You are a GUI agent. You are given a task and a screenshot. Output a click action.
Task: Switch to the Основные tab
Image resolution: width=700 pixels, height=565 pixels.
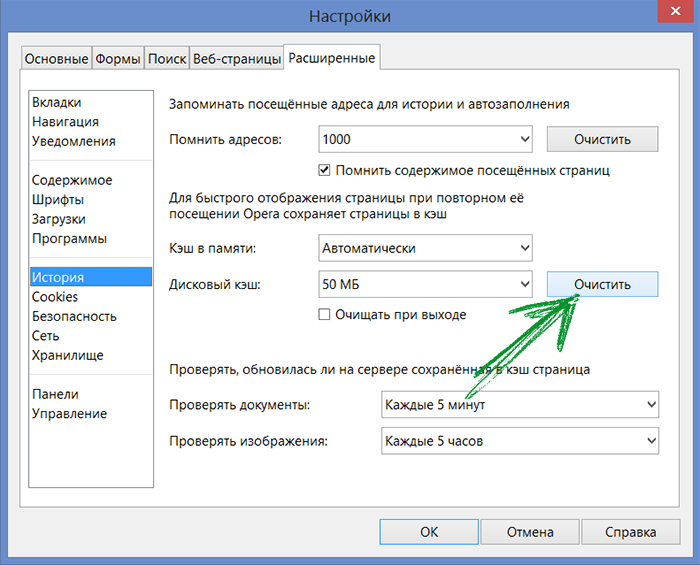[56, 58]
